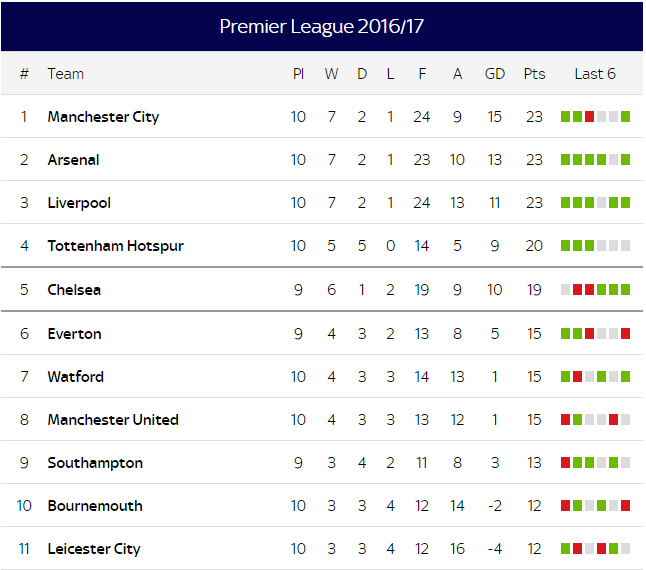The width and height of the screenshot is (646, 570).
Task: Click Chelsea's points value 19
Action: (x=534, y=290)
